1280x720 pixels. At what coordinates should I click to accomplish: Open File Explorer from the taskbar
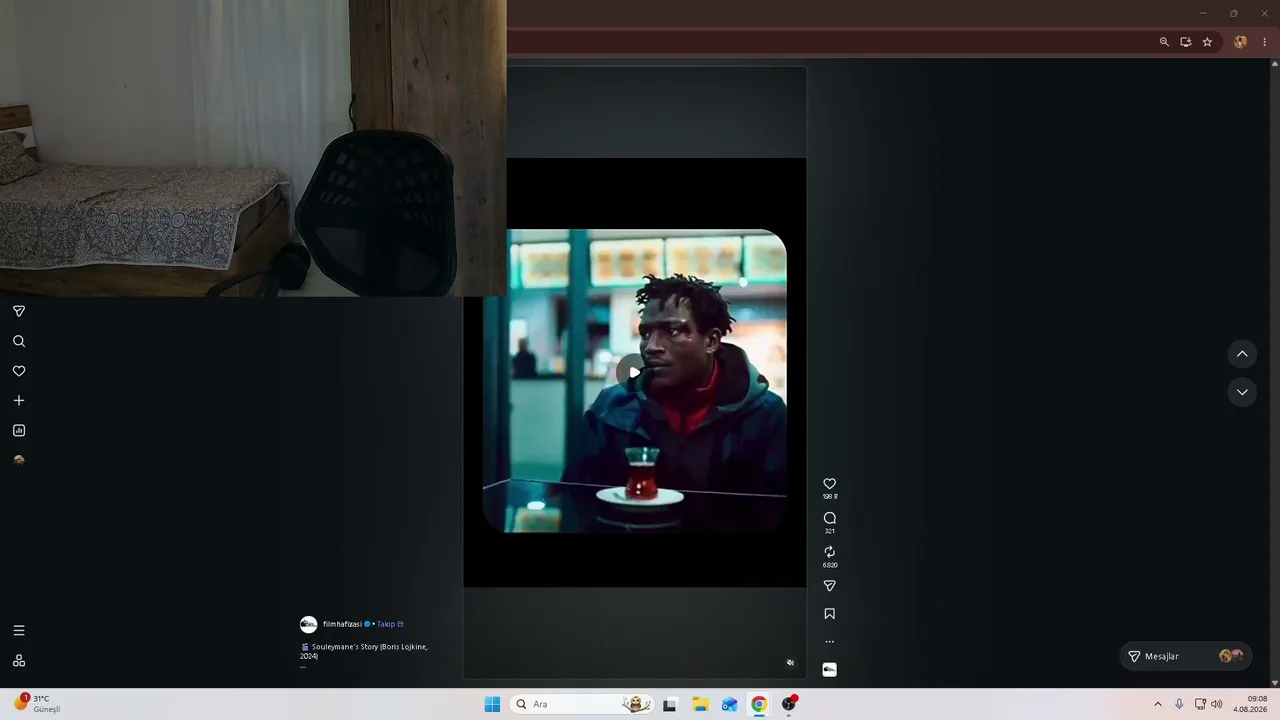(700, 704)
